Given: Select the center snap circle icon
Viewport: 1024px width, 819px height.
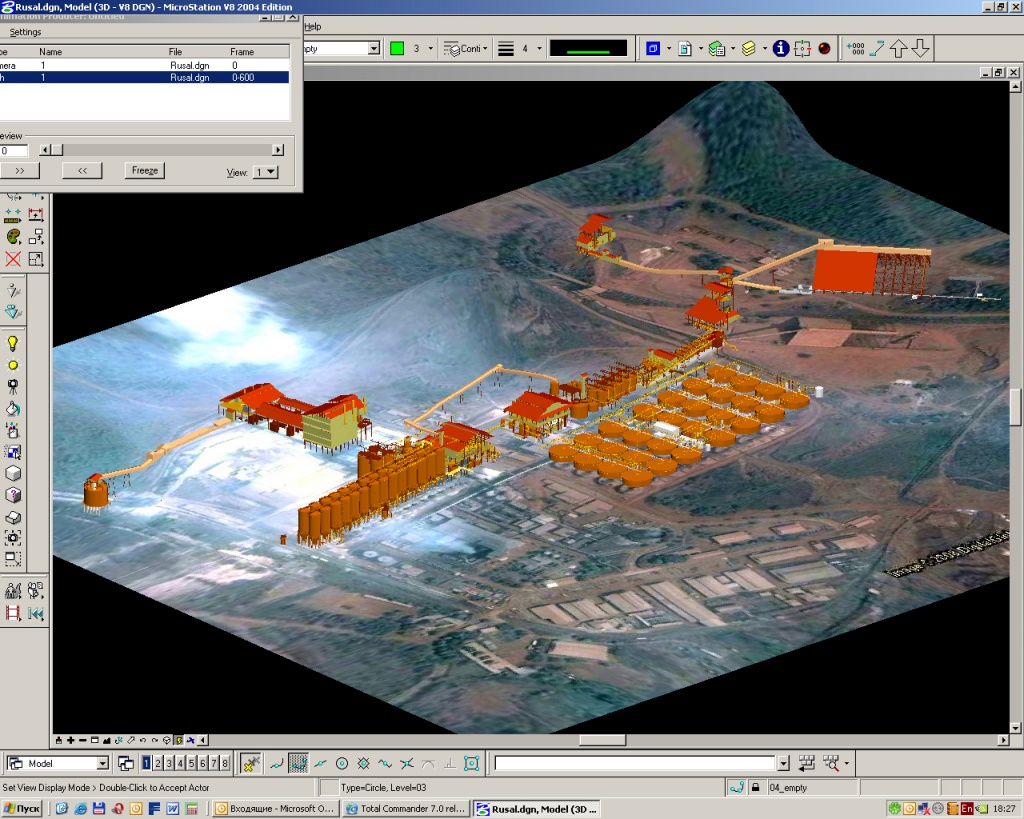Looking at the screenshot, I should (342, 763).
